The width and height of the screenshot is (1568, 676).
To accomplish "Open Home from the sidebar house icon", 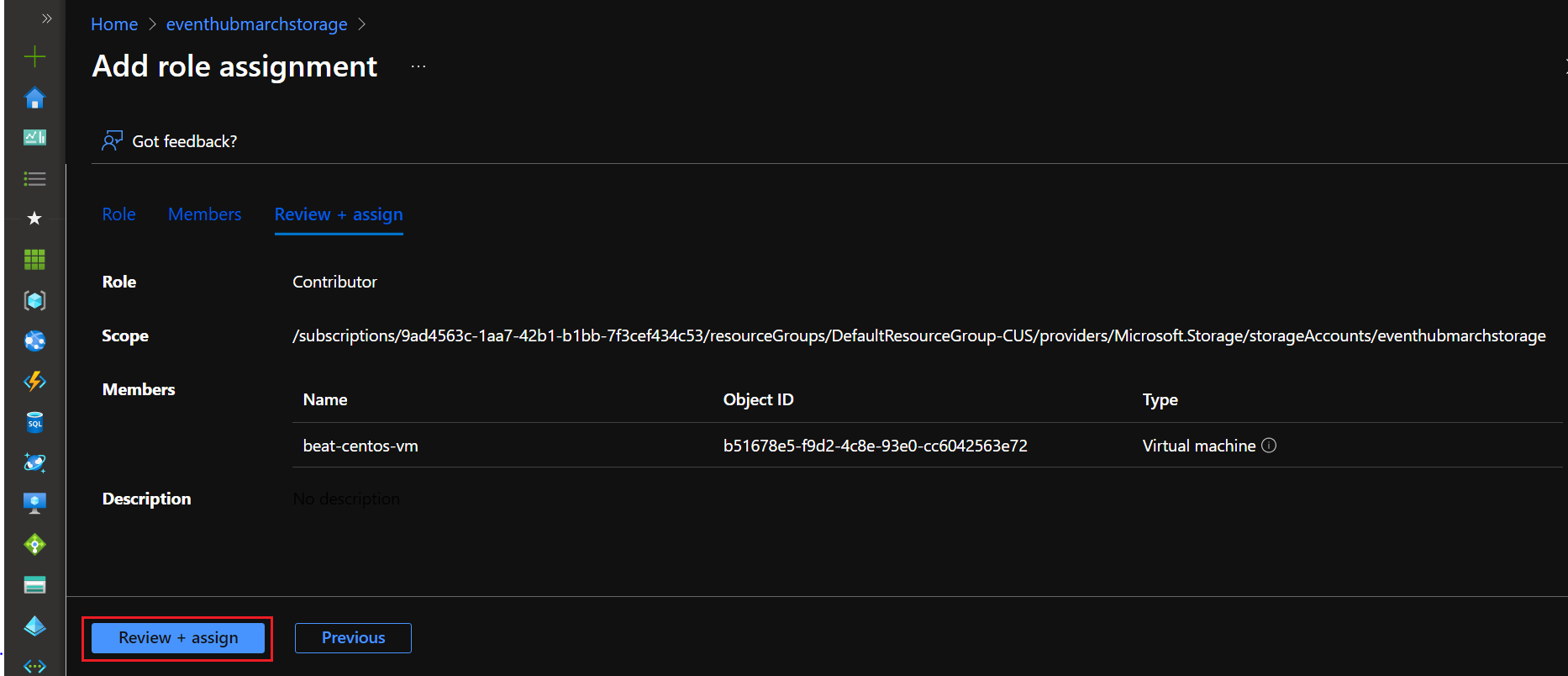I will [34, 98].
